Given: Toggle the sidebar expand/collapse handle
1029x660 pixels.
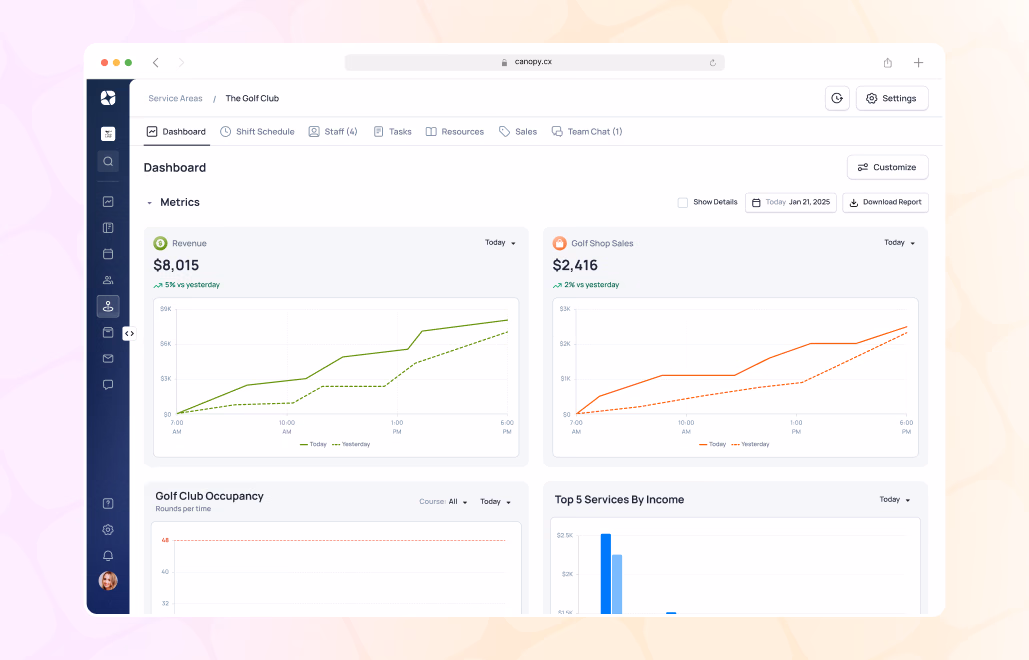Looking at the screenshot, I should coord(129,333).
